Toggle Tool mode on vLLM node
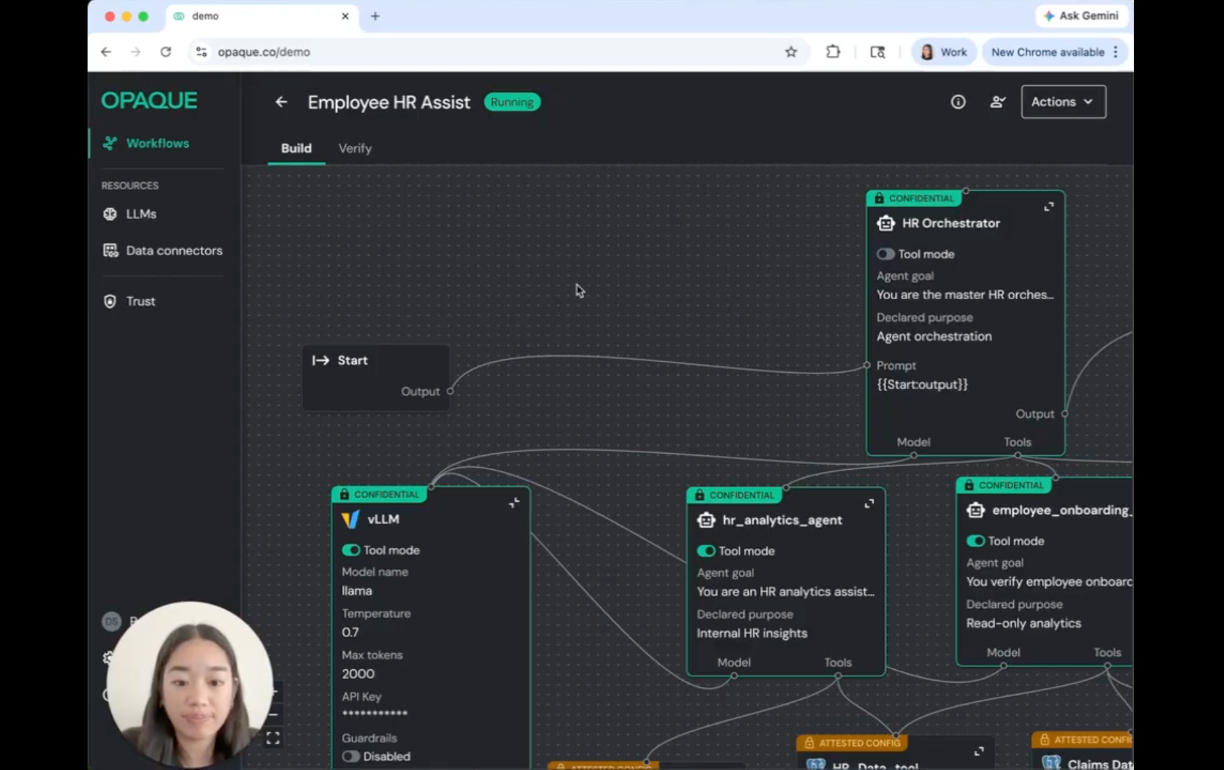Viewport: 1224px width, 770px height. click(x=351, y=550)
